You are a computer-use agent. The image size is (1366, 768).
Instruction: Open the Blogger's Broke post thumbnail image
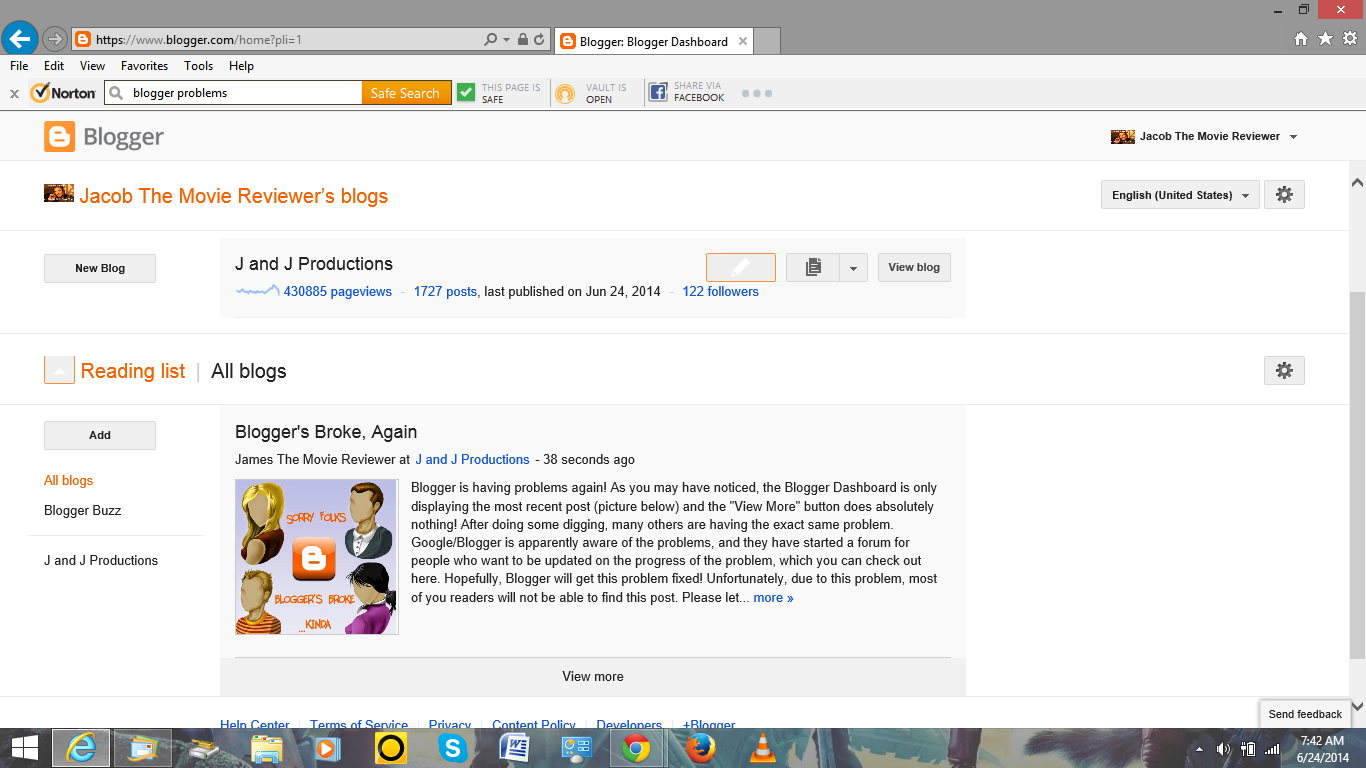tap(317, 557)
